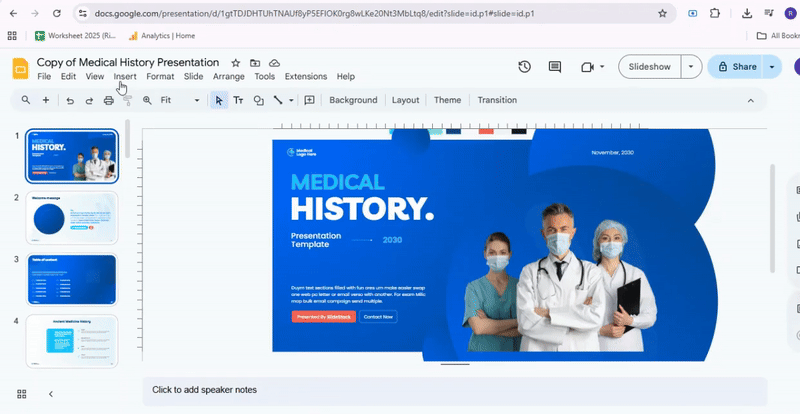Click the Transition button
800x414 pixels.
point(497,100)
